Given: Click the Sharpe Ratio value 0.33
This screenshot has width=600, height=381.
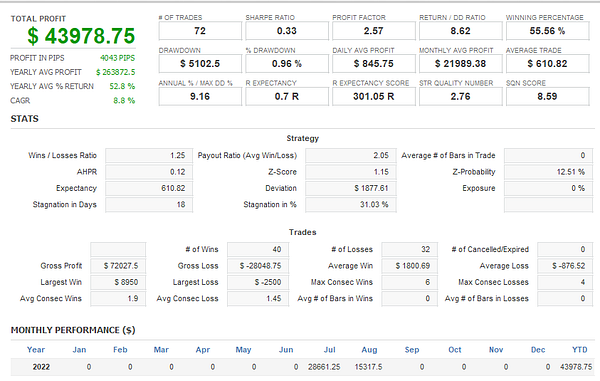Looking at the screenshot, I should tap(287, 31).
